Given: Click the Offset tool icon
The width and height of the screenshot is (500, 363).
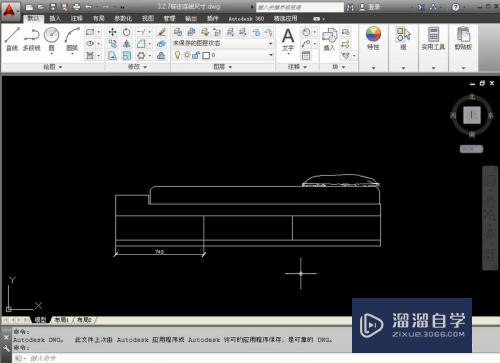Looking at the screenshot, I should tap(161, 55).
